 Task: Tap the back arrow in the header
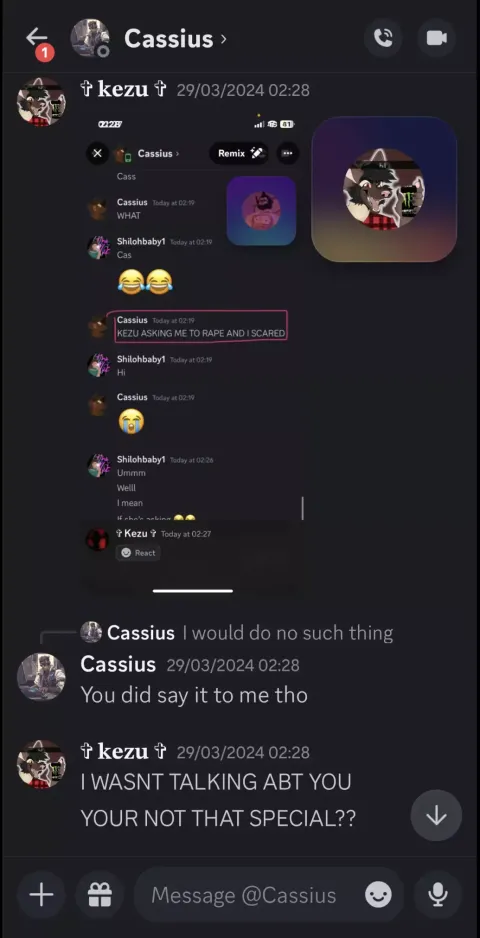click(37, 38)
